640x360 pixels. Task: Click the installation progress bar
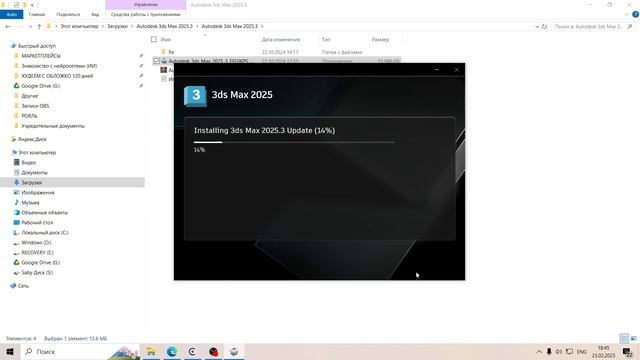[x=295, y=142]
